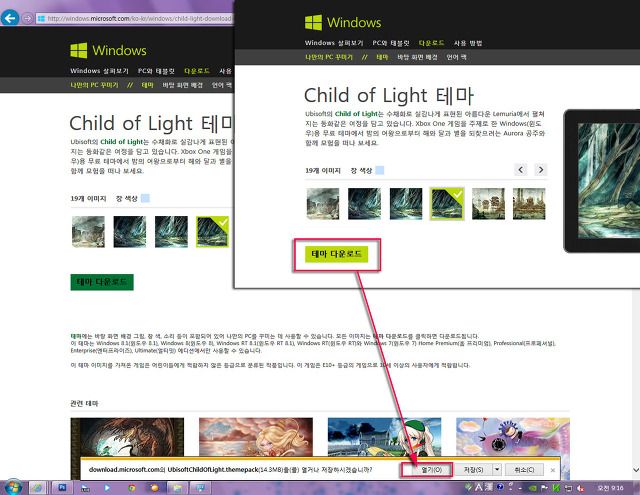The image size is (640, 495).
Task: Click the browser's grey forward arrow button
Action: 27,18
